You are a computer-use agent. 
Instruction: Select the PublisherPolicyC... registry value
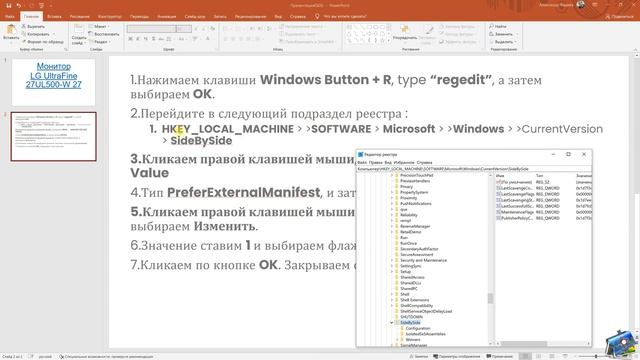click(516, 218)
